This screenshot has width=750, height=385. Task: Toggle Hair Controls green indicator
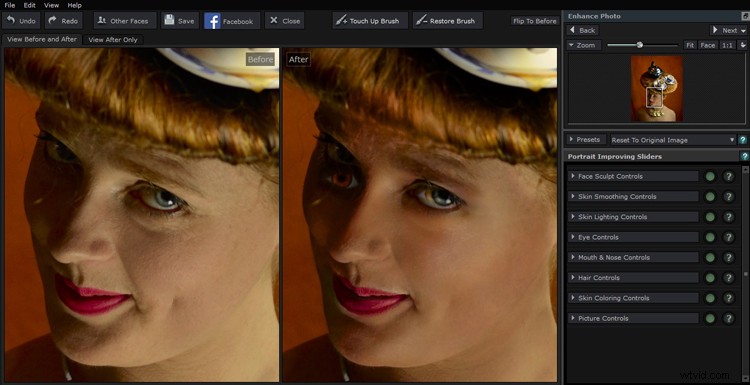[710, 278]
